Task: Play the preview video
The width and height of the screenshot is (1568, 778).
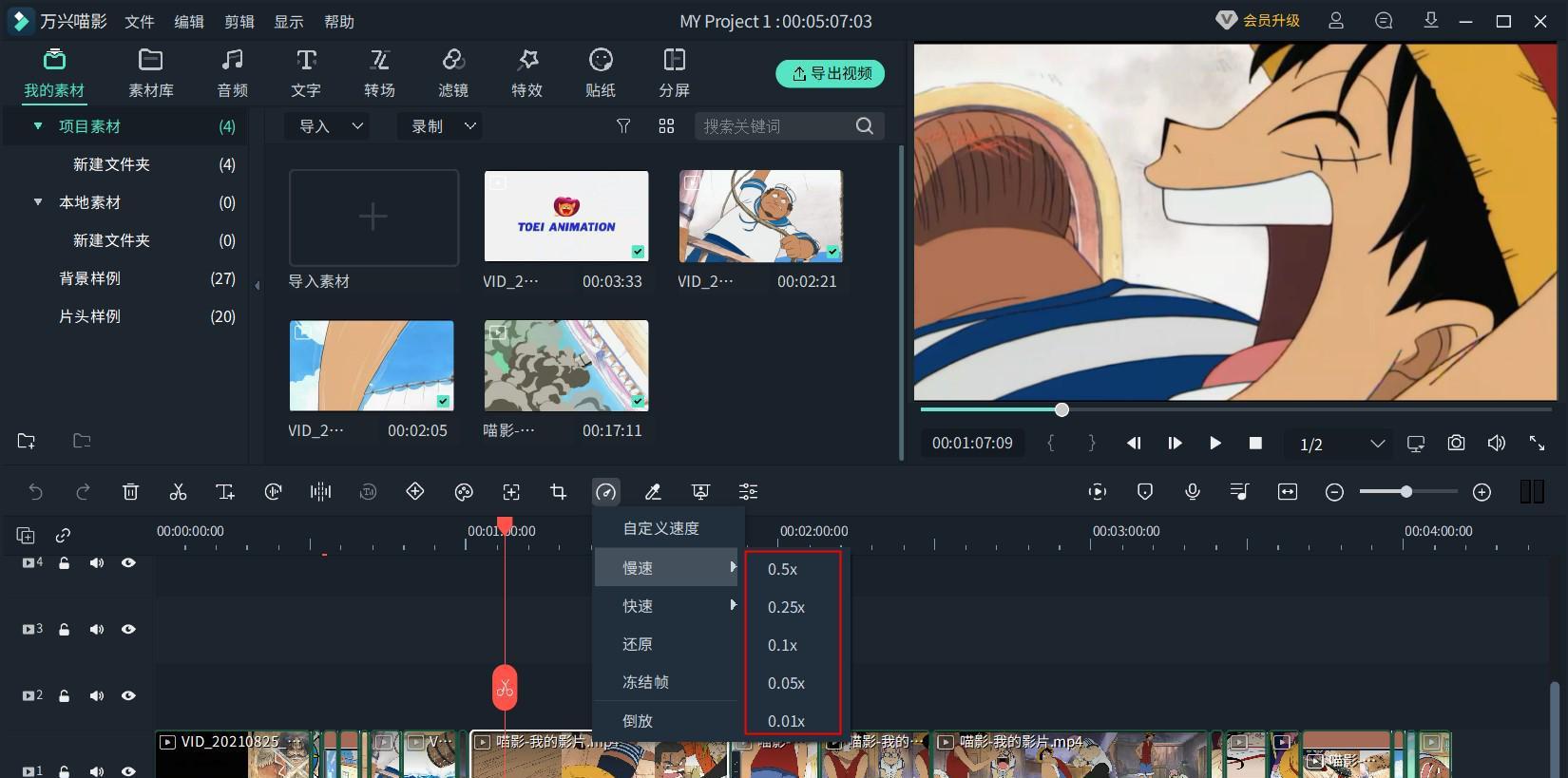Action: [x=1214, y=443]
